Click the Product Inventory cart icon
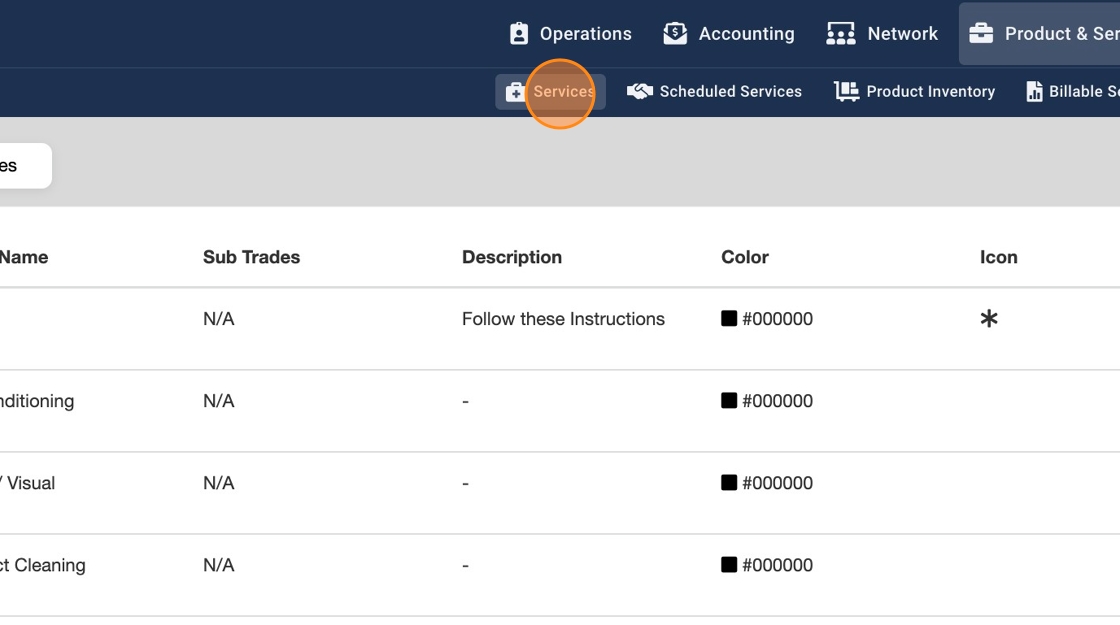Viewport: 1120px width, 625px height. point(847,92)
